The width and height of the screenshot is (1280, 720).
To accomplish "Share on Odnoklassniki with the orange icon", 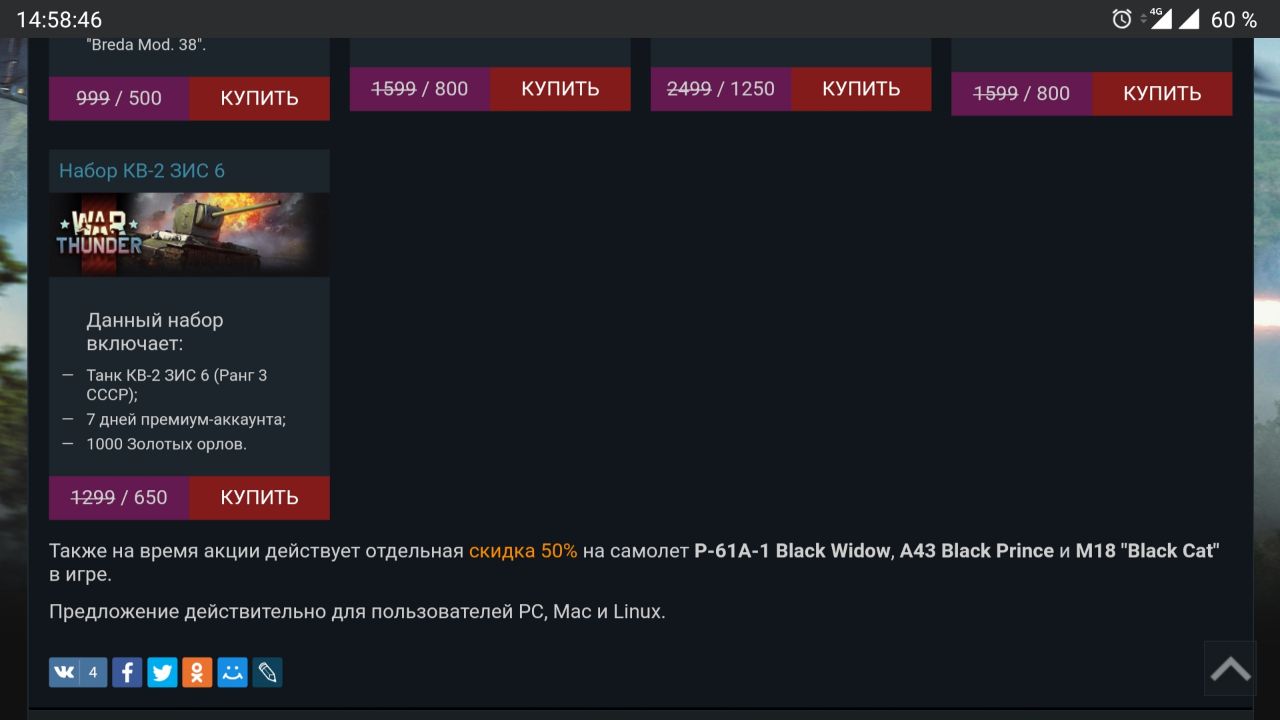I will (x=197, y=672).
